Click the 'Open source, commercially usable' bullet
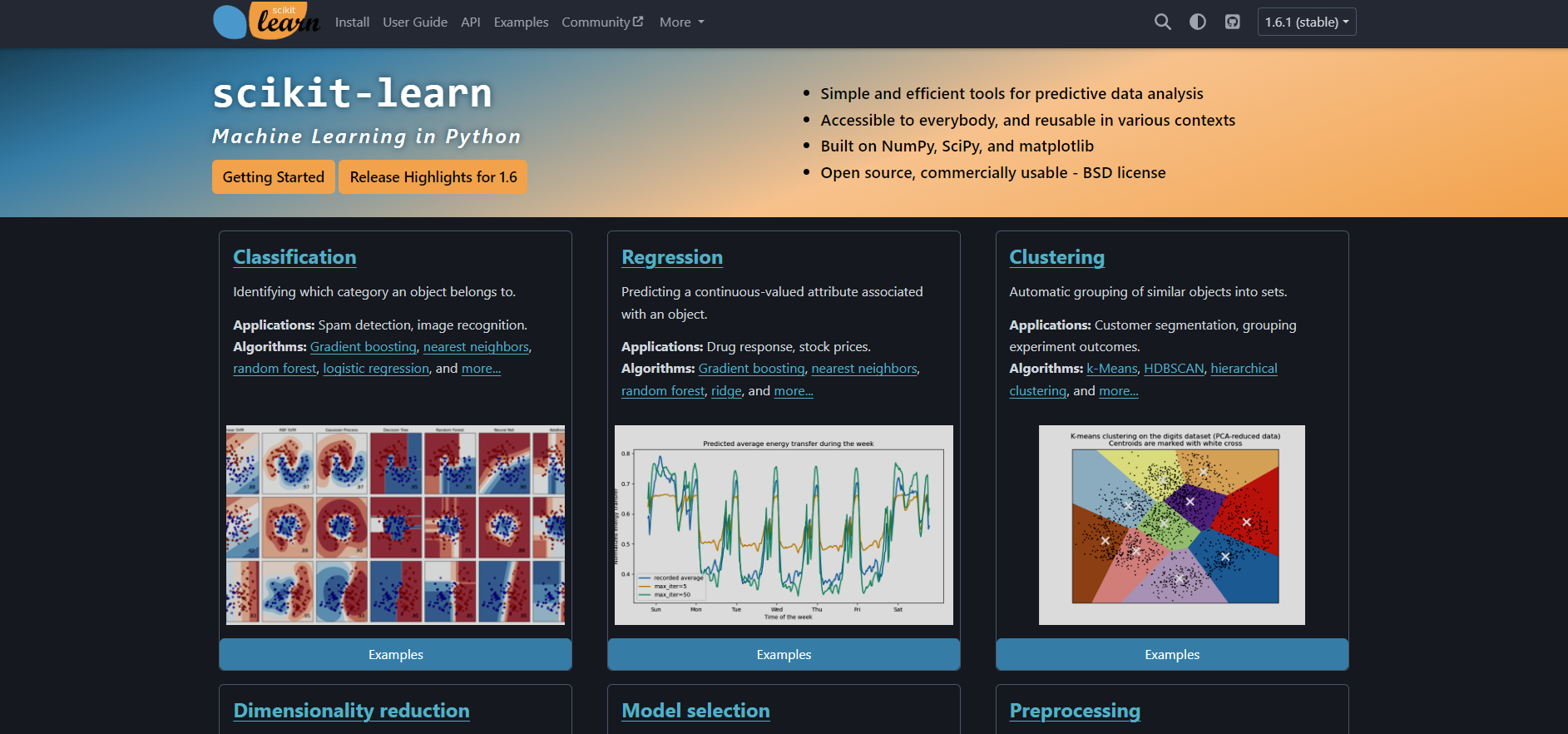This screenshot has height=734, width=1568. click(993, 173)
